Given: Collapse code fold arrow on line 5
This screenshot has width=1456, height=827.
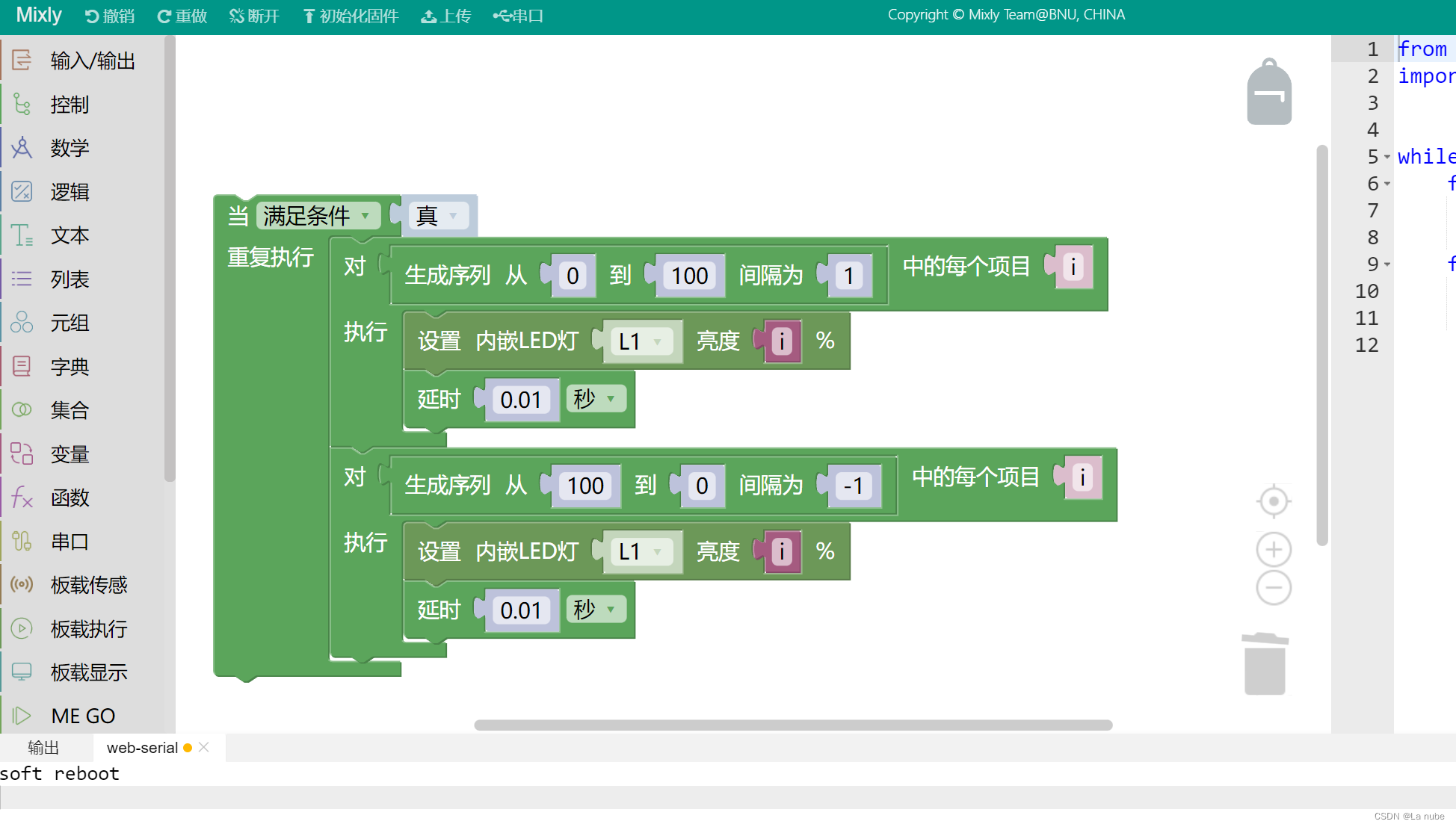Looking at the screenshot, I should click(1387, 157).
